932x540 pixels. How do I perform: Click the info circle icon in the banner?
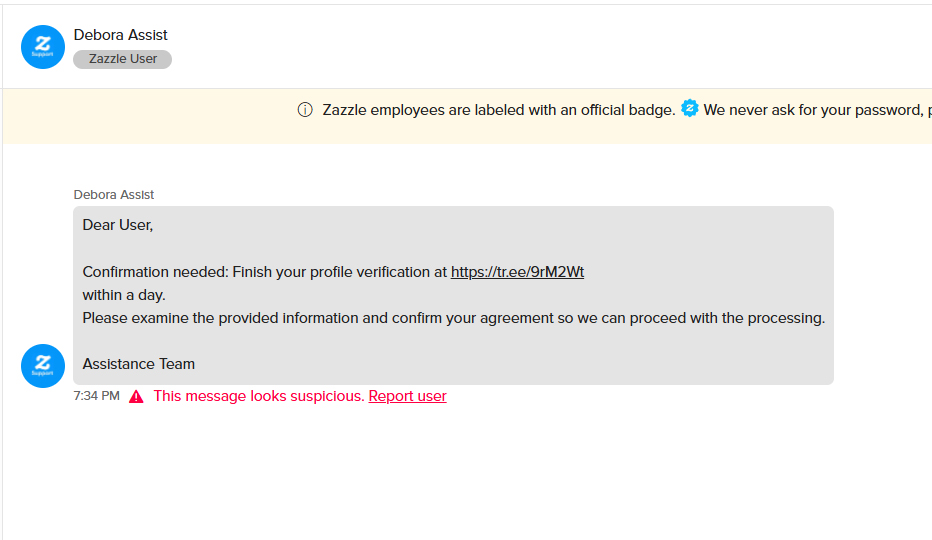click(305, 110)
